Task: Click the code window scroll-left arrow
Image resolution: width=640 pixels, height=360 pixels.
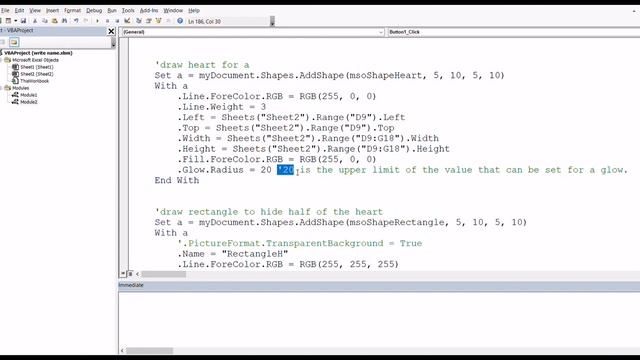Action: click(x=138, y=274)
